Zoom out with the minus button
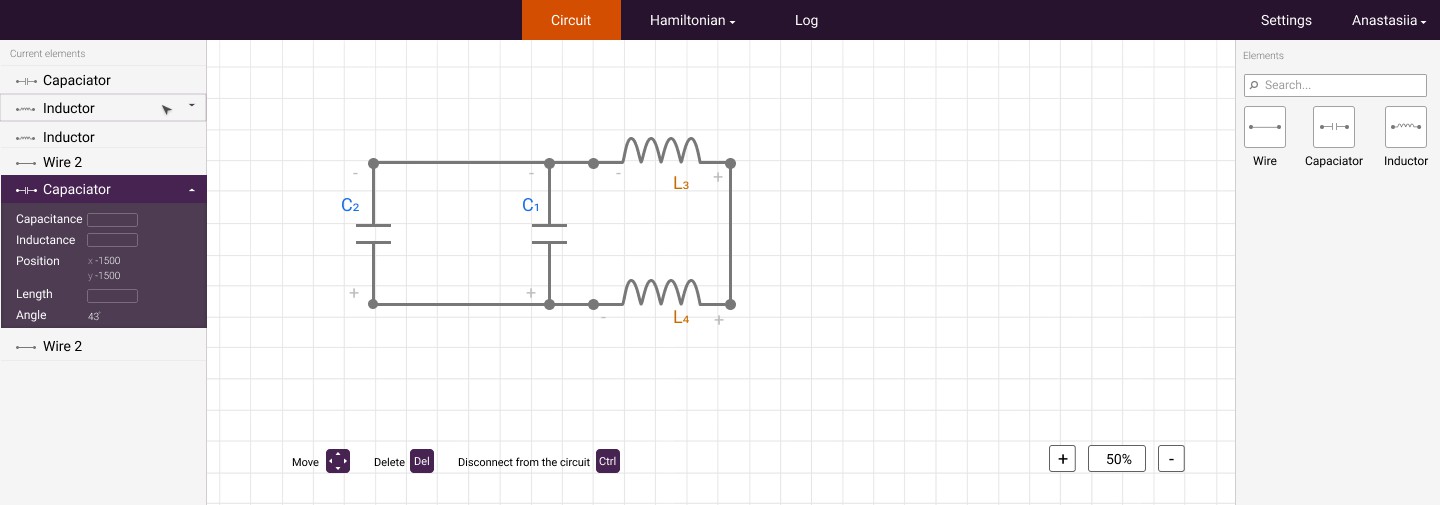Image resolution: width=1440 pixels, height=505 pixels. 1171,459
